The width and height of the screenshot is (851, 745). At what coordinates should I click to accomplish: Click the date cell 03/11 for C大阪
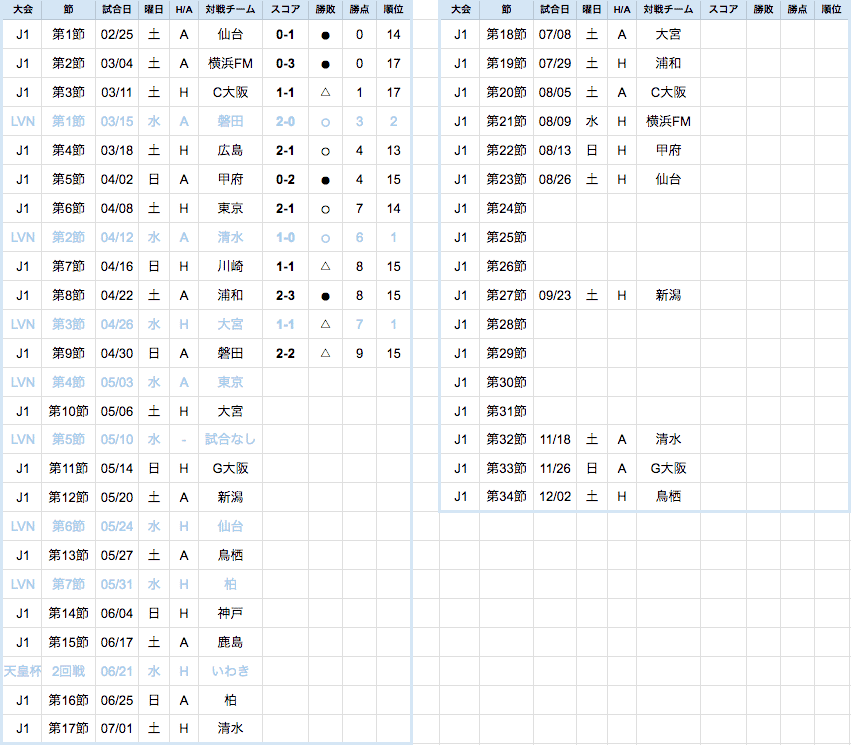coord(117,93)
